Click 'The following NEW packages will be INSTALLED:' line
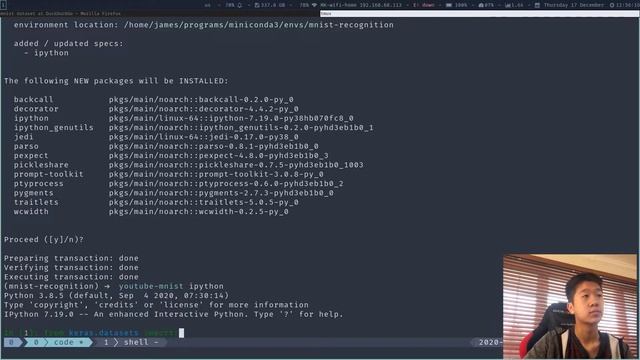 [x=116, y=81]
